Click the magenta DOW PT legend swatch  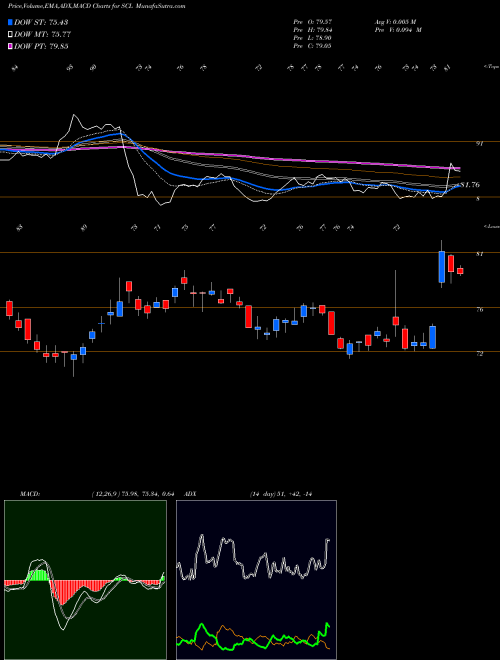pyautogui.click(x=10, y=46)
